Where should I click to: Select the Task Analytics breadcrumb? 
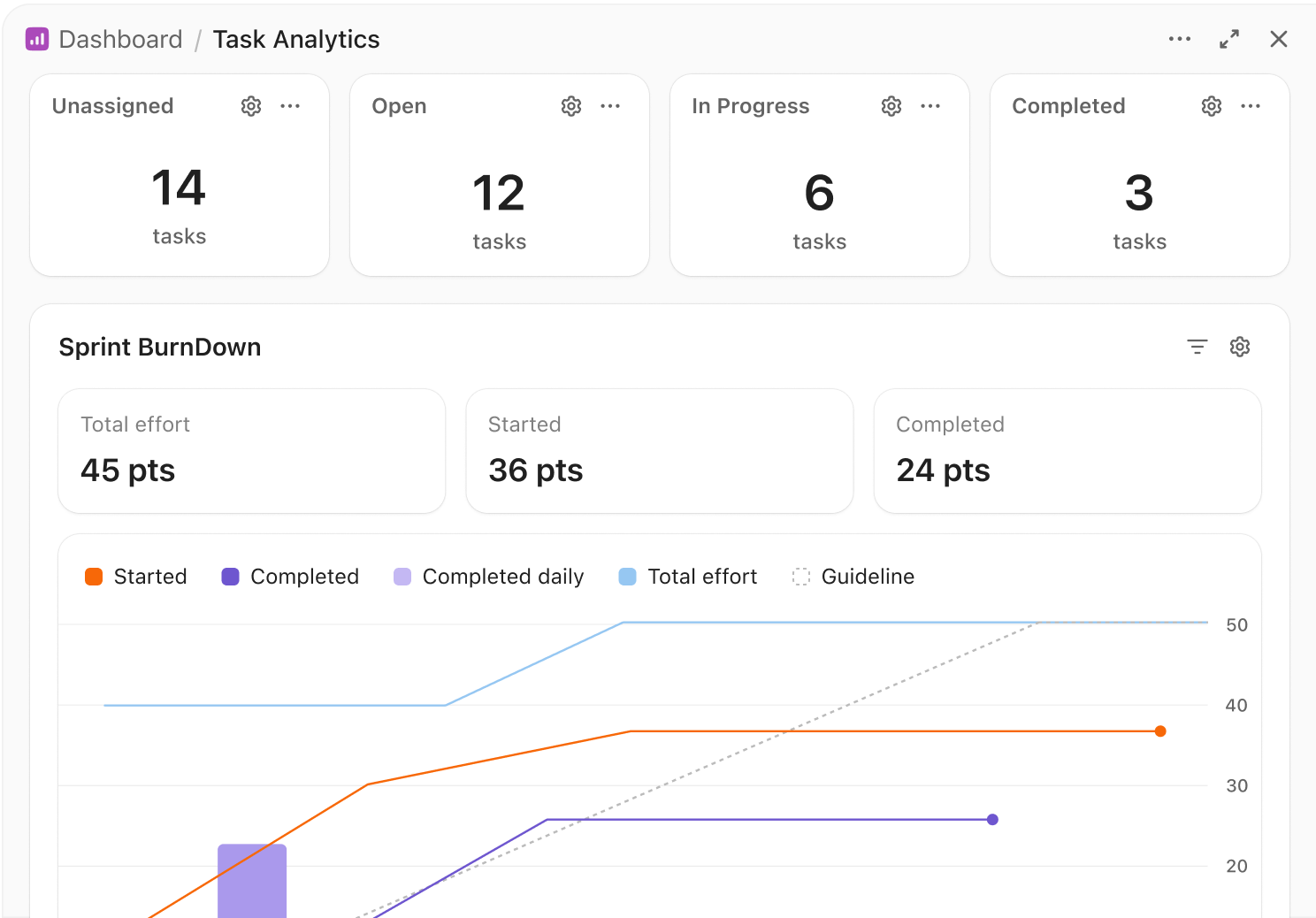296,39
